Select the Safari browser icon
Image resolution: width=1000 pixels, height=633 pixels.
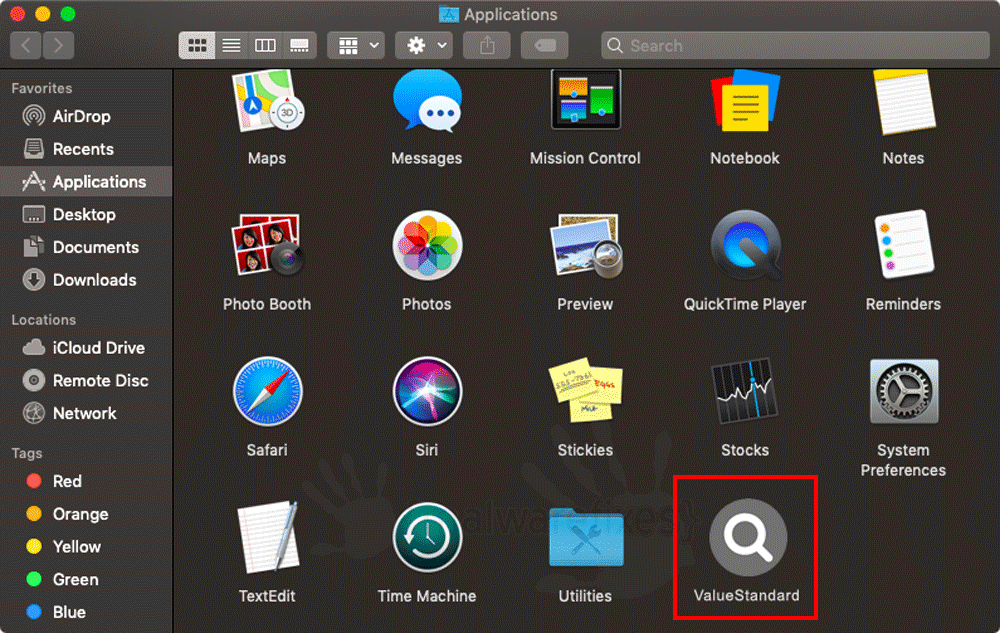click(267, 391)
